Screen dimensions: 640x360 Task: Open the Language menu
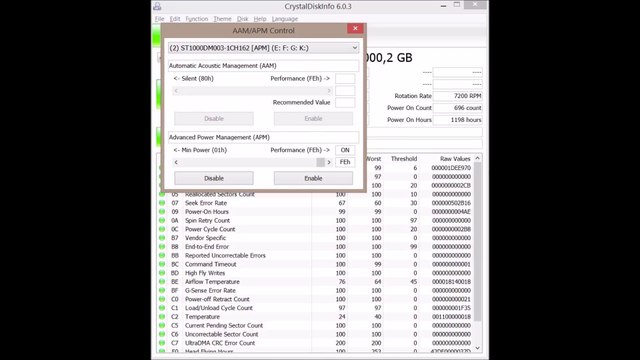(285, 19)
